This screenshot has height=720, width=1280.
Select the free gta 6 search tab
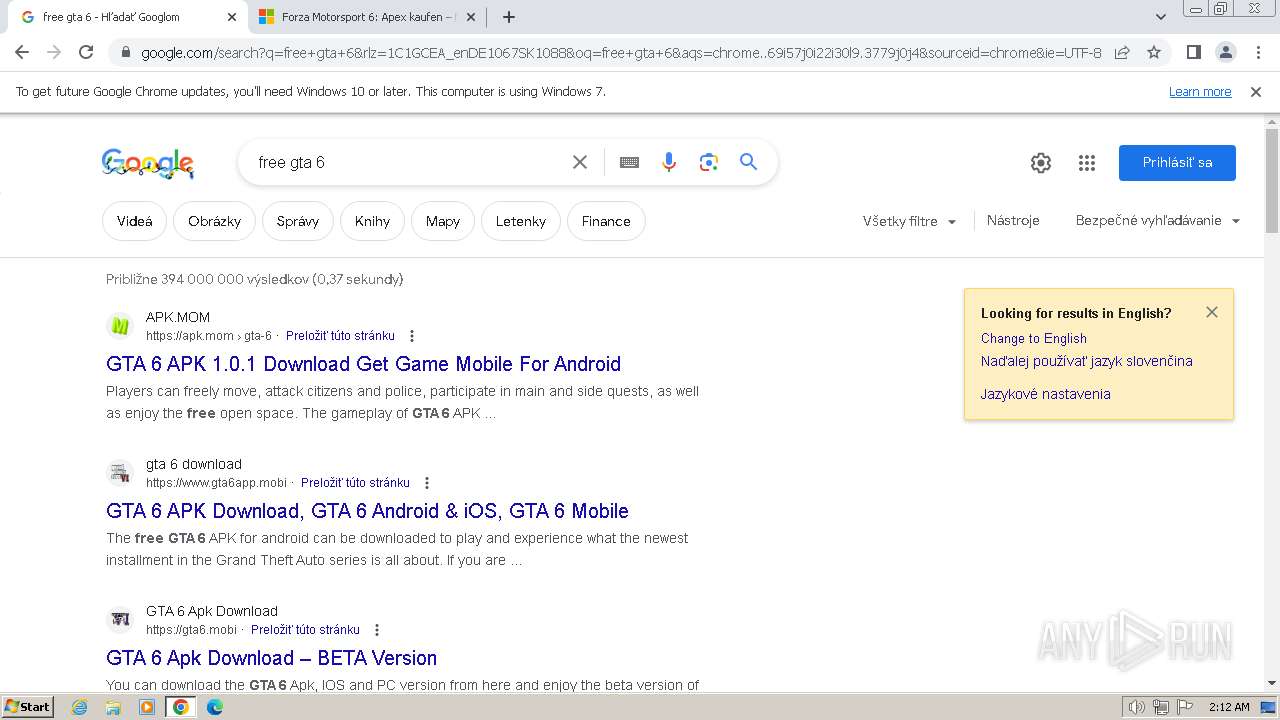coord(125,17)
